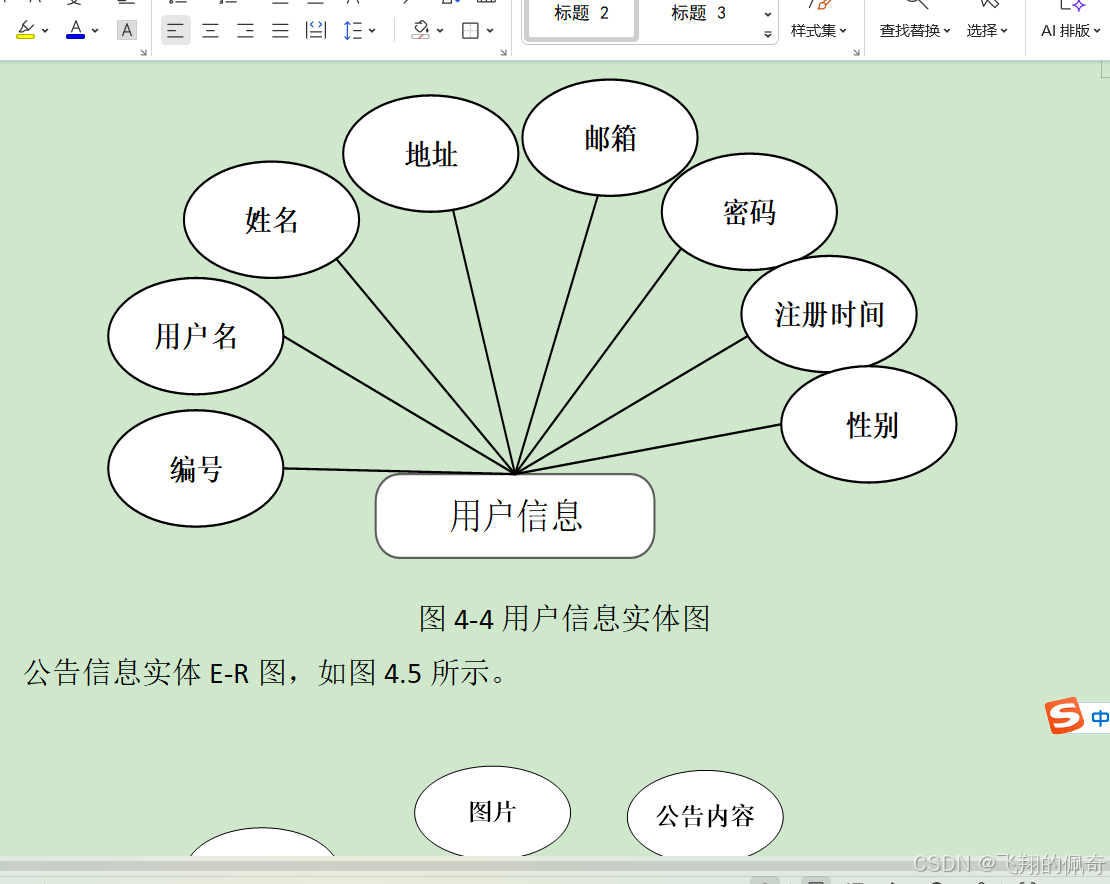Click the yellow highlight color swatch
Screen dimensions: 1110x884
tap(26, 36)
